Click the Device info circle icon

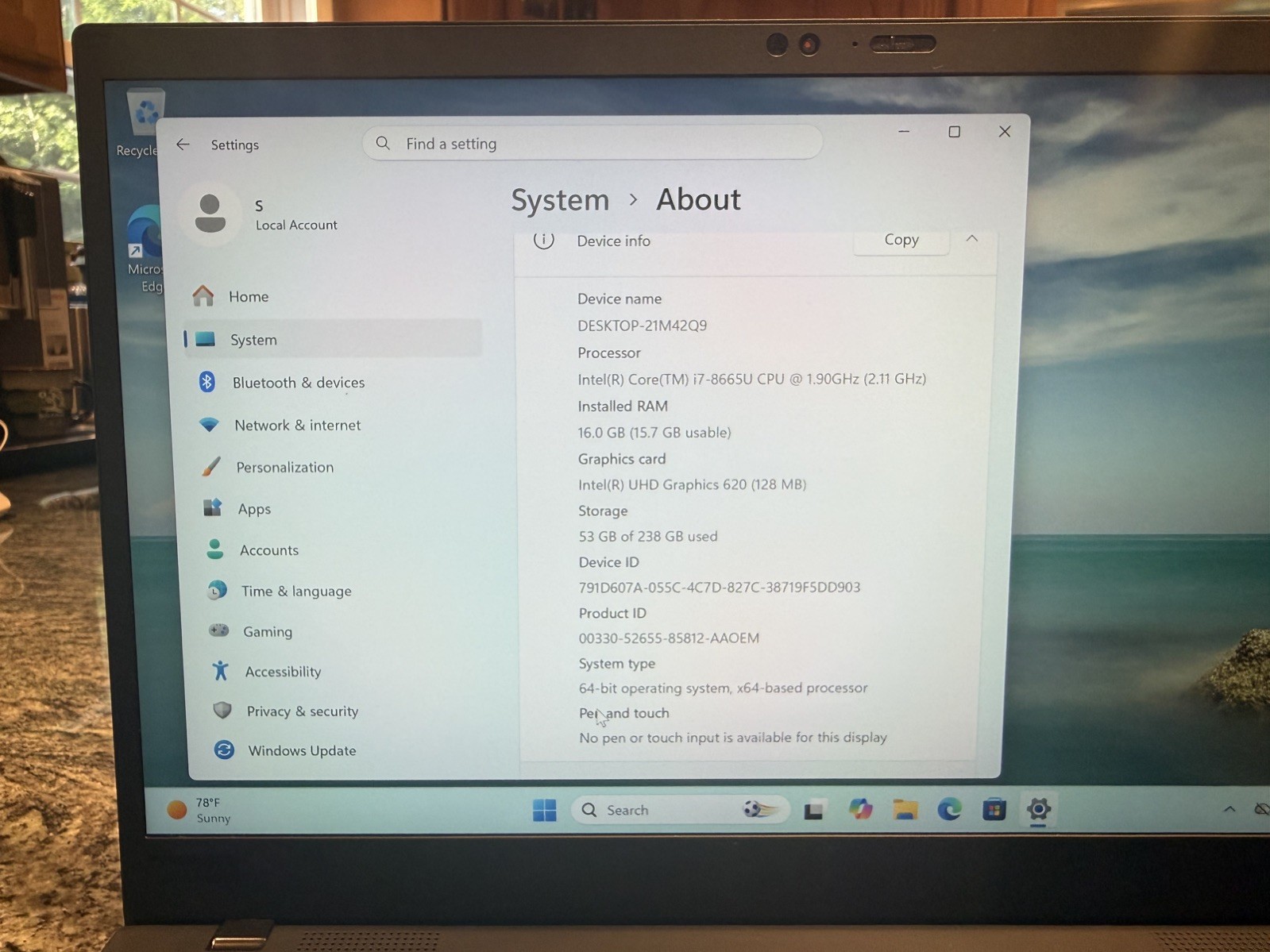[543, 239]
